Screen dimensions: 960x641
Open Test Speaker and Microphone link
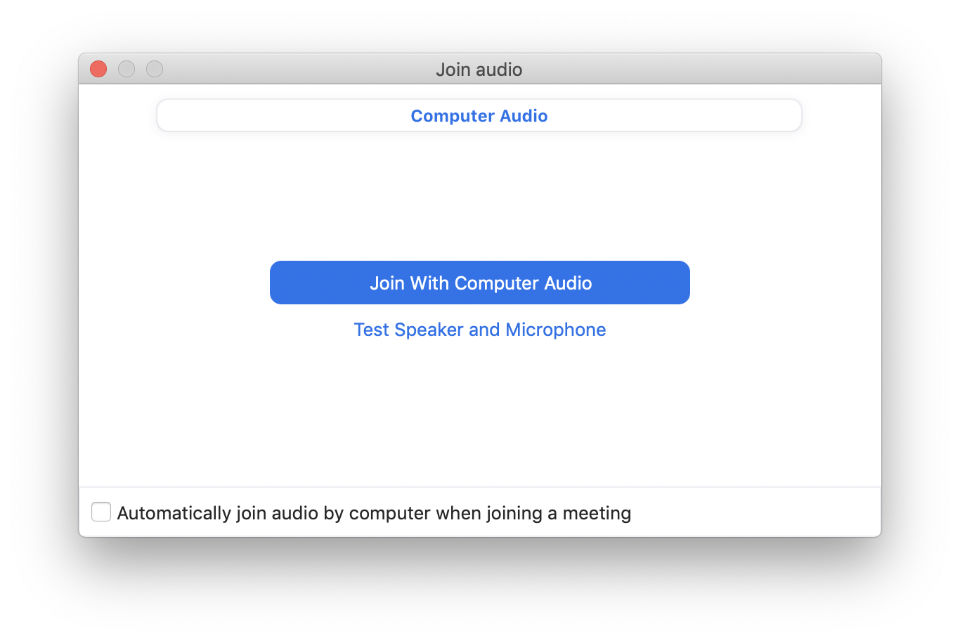pos(479,330)
